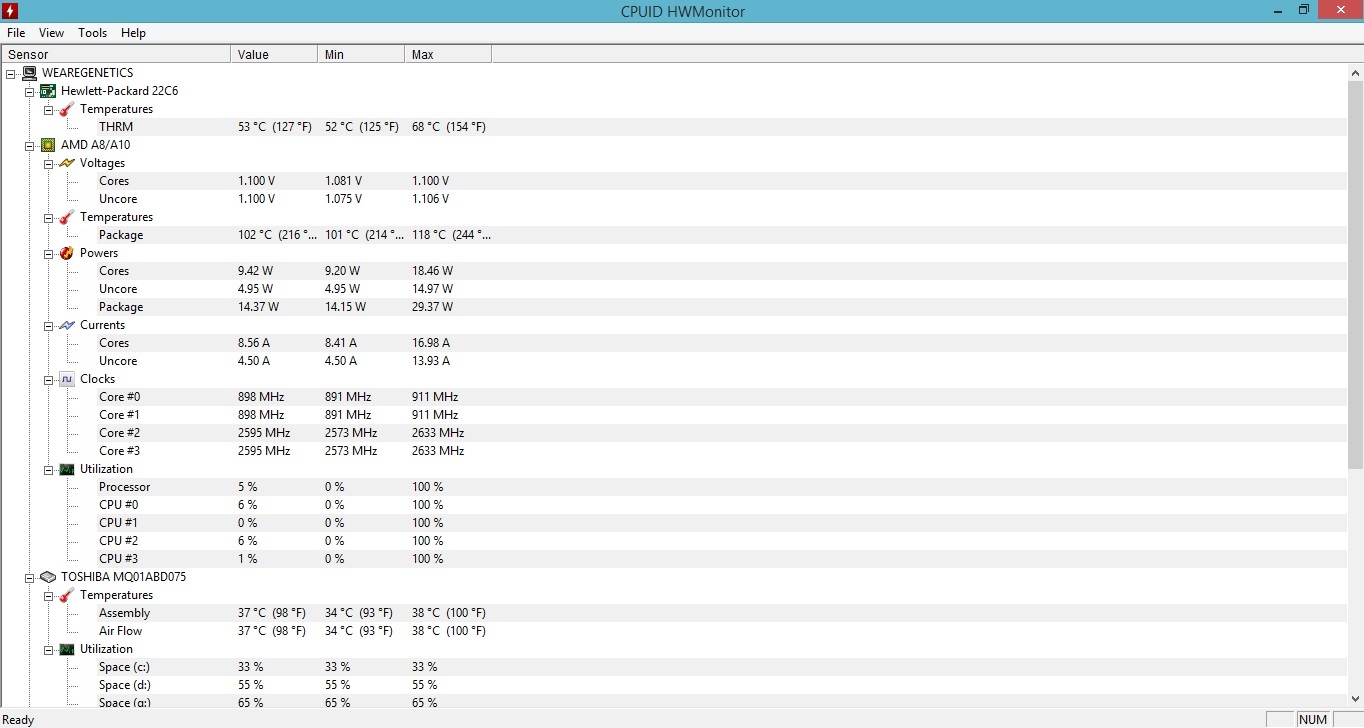This screenshot has width=1364, height=728.
Task: Click the Hewlett-Packard 22C6 motherboard icon
Action: pyautogui.click(x=48, y=91)
